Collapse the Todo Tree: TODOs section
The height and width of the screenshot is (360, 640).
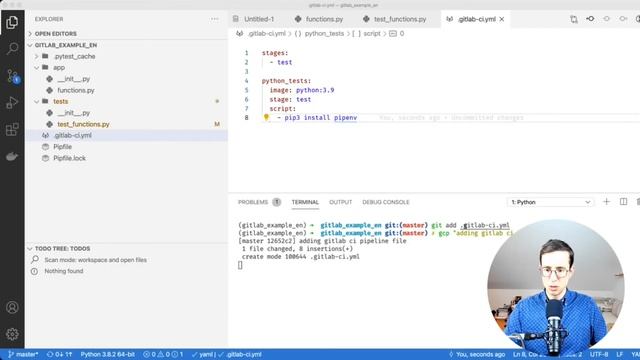[x=127, y=249]
